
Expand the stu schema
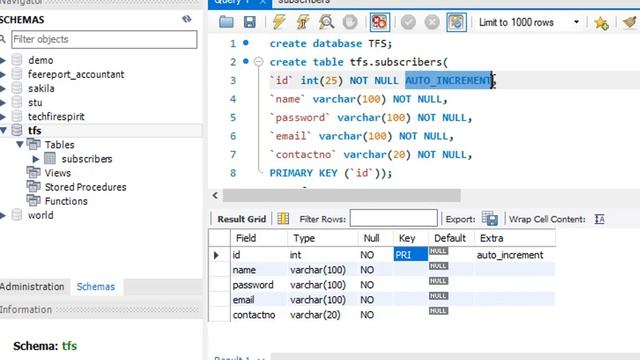3,102
